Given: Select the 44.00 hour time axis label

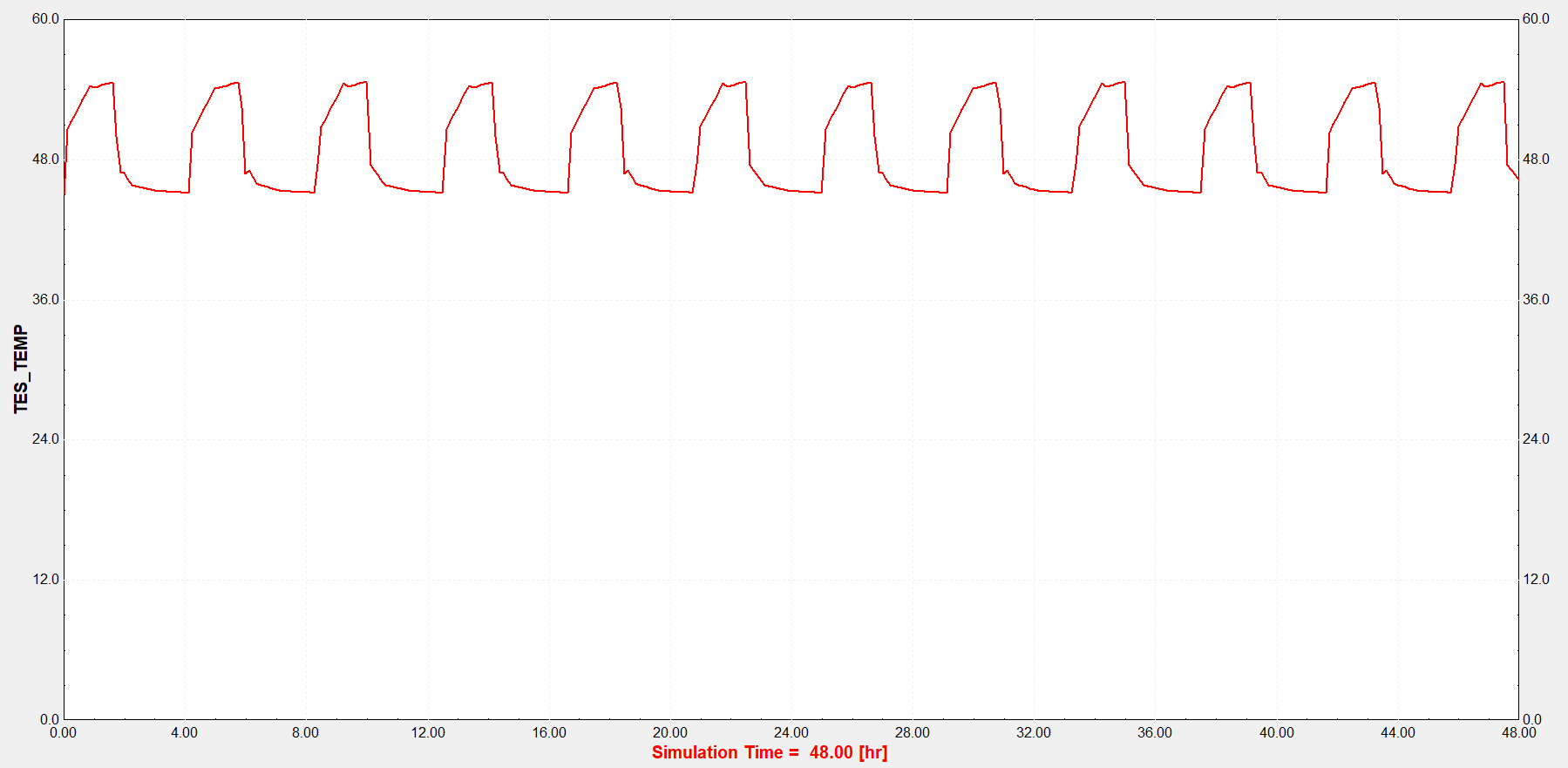Looking at the screenshot, I should (x=1397, y=733).
